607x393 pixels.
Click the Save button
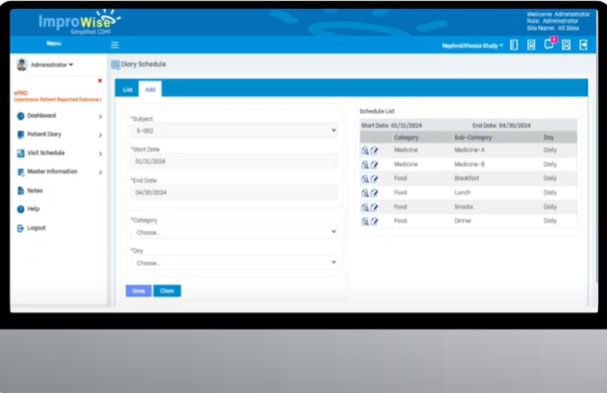[x=139, y=291]
